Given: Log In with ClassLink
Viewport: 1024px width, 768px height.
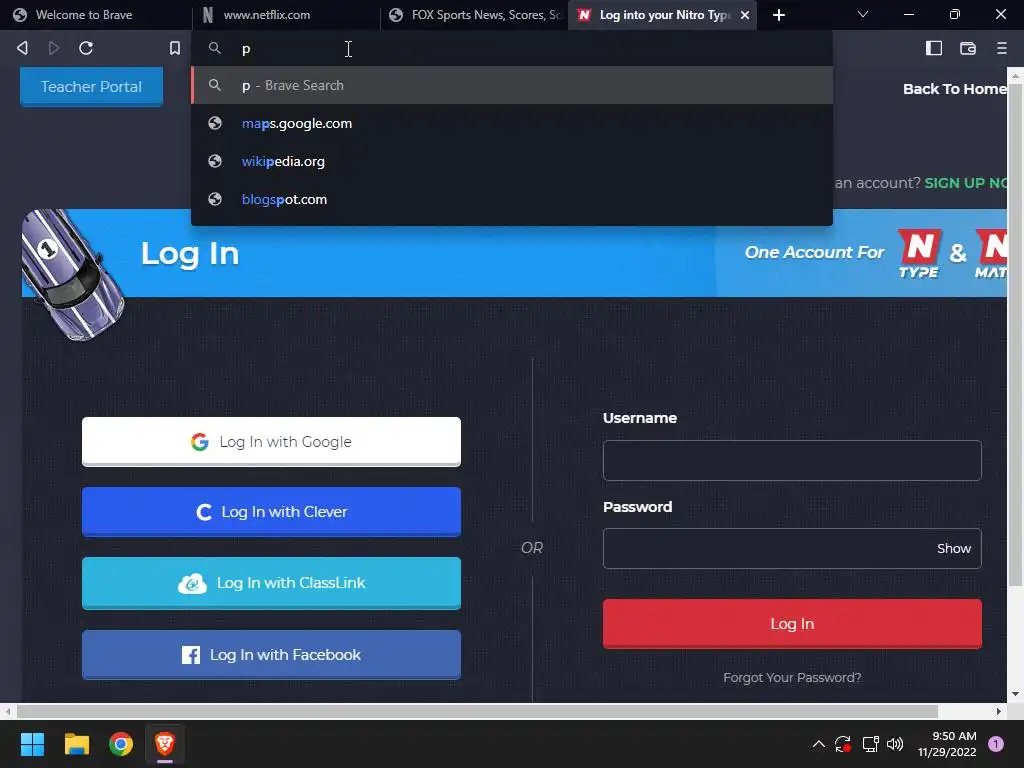Looking at the screenshot, I should (271, 583).
